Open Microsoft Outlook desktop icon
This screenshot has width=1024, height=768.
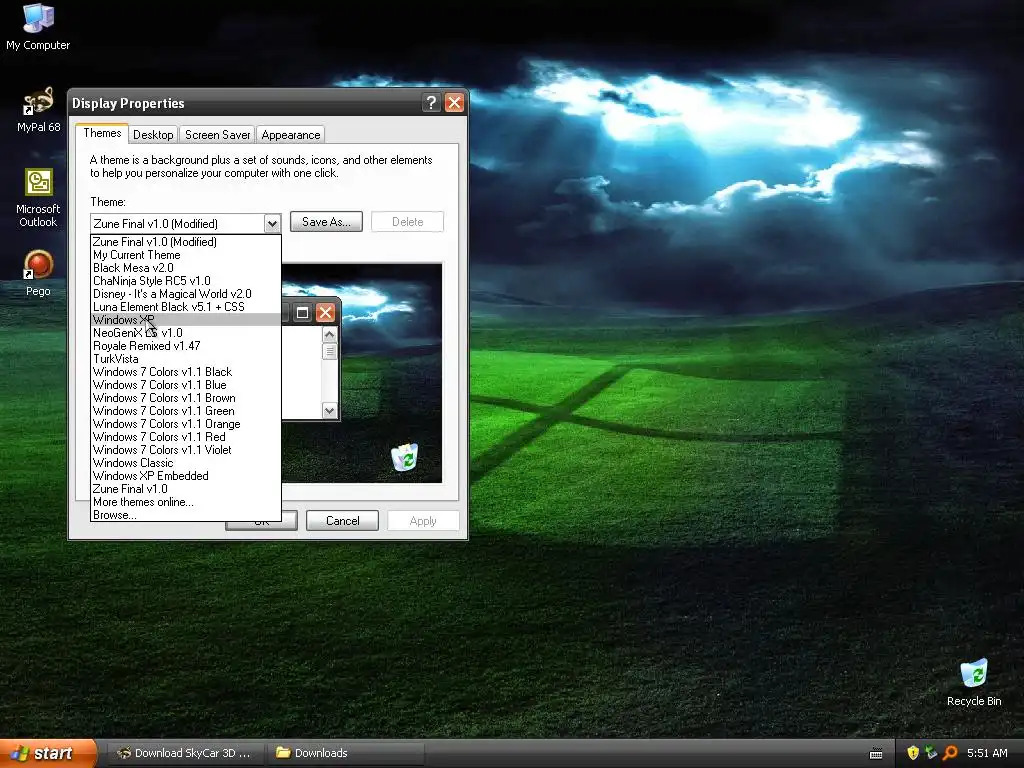(38, 197)
